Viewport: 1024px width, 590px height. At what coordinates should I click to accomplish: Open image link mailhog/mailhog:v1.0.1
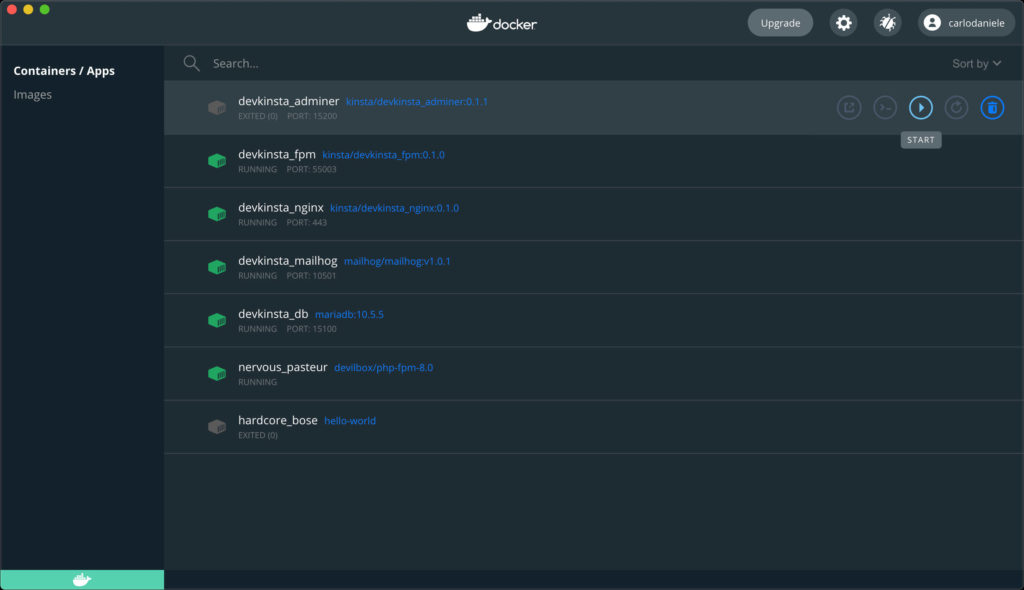coord(397,261)
